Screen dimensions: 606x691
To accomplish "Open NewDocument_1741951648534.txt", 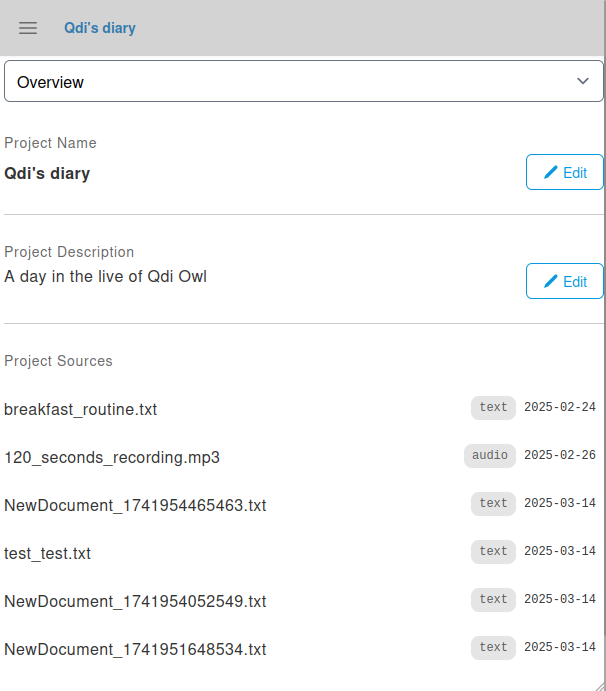I will click(135, 649).
